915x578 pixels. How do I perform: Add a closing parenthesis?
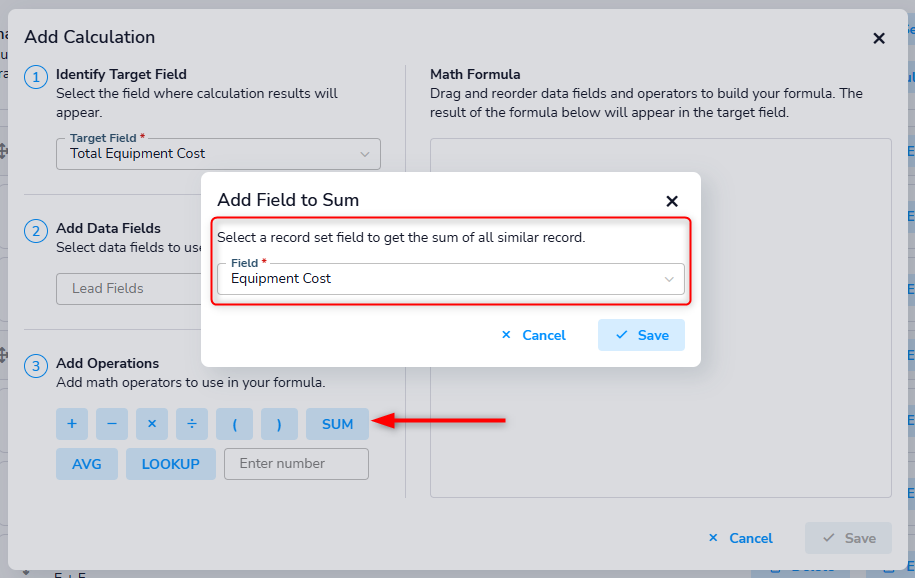(x=279, y=424)
